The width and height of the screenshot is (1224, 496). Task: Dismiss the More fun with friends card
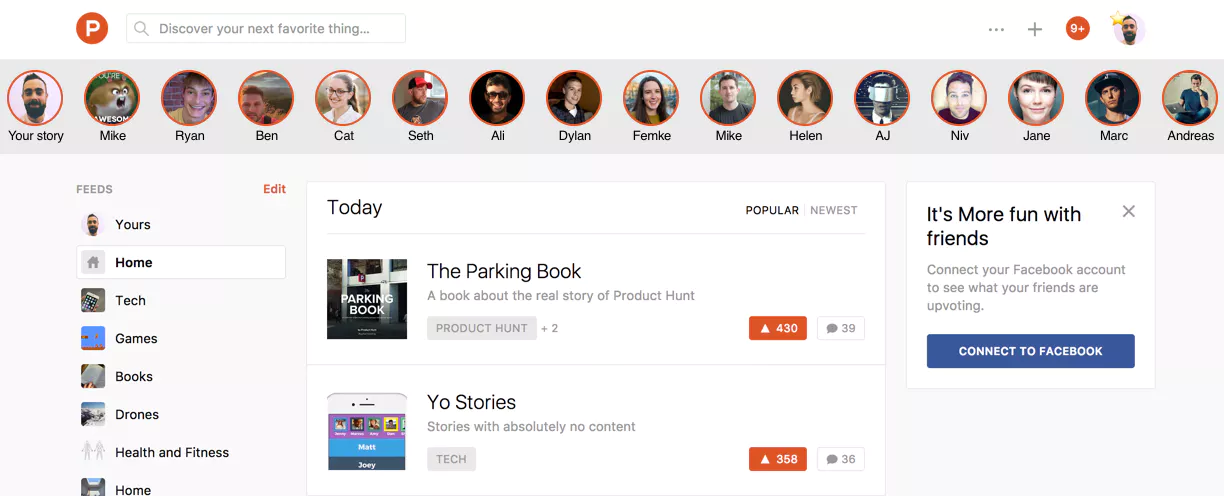tap(1129, 211)
